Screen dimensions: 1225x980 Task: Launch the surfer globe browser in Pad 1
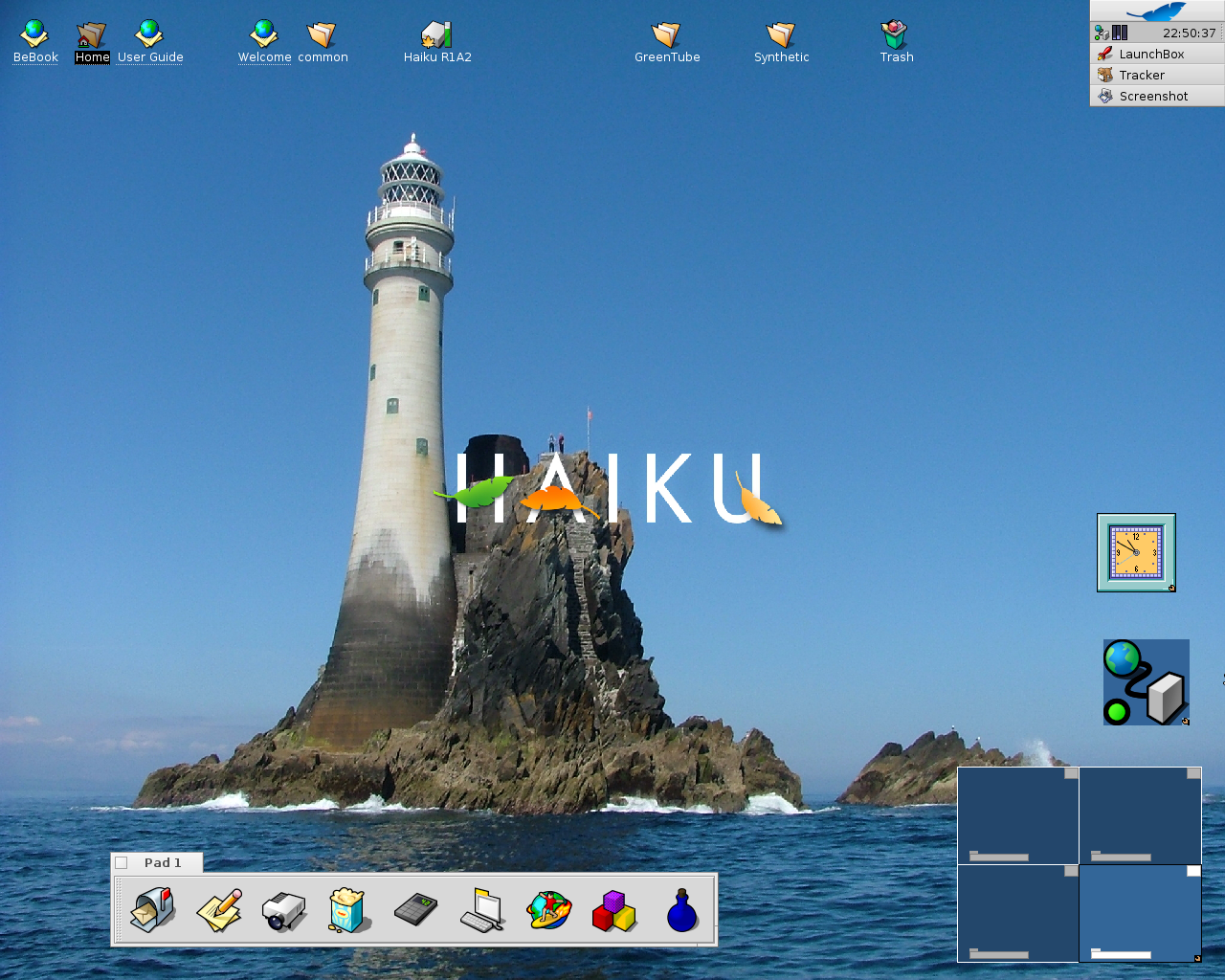click(x=549, y=910)
